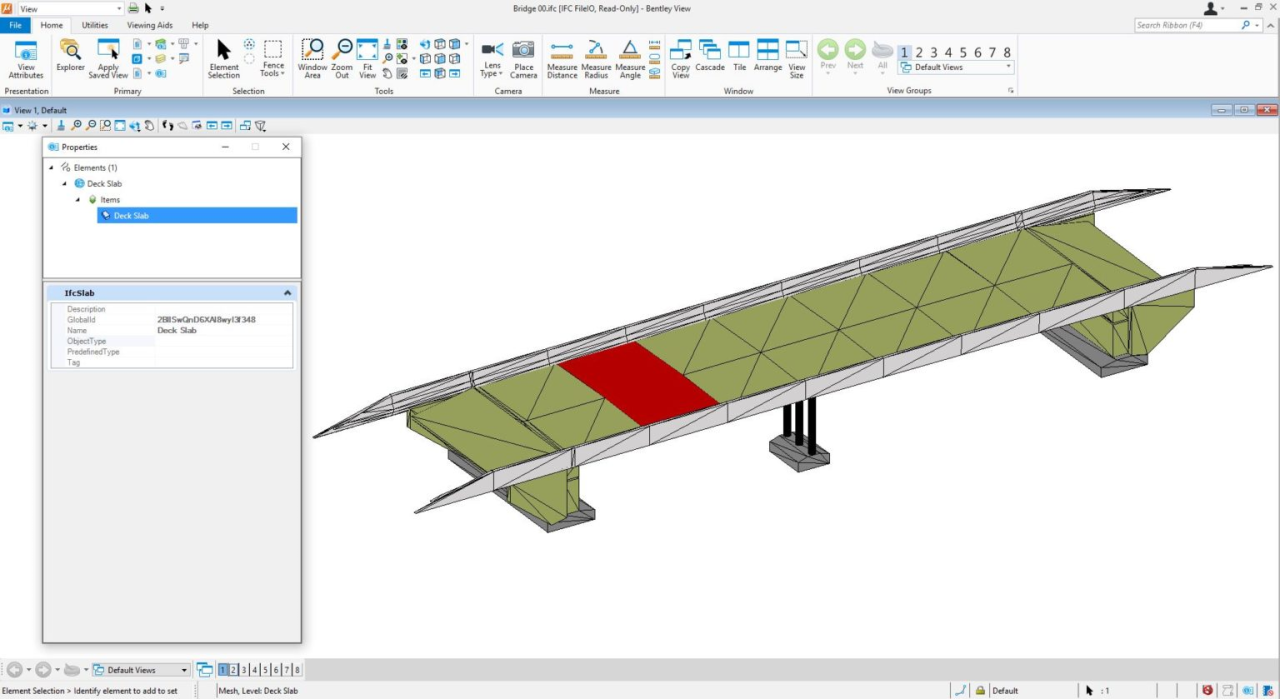The width and height of the screenshot is (1280, 699).
Task: Select the Window Area zoom tool
Action: point(312,58)
